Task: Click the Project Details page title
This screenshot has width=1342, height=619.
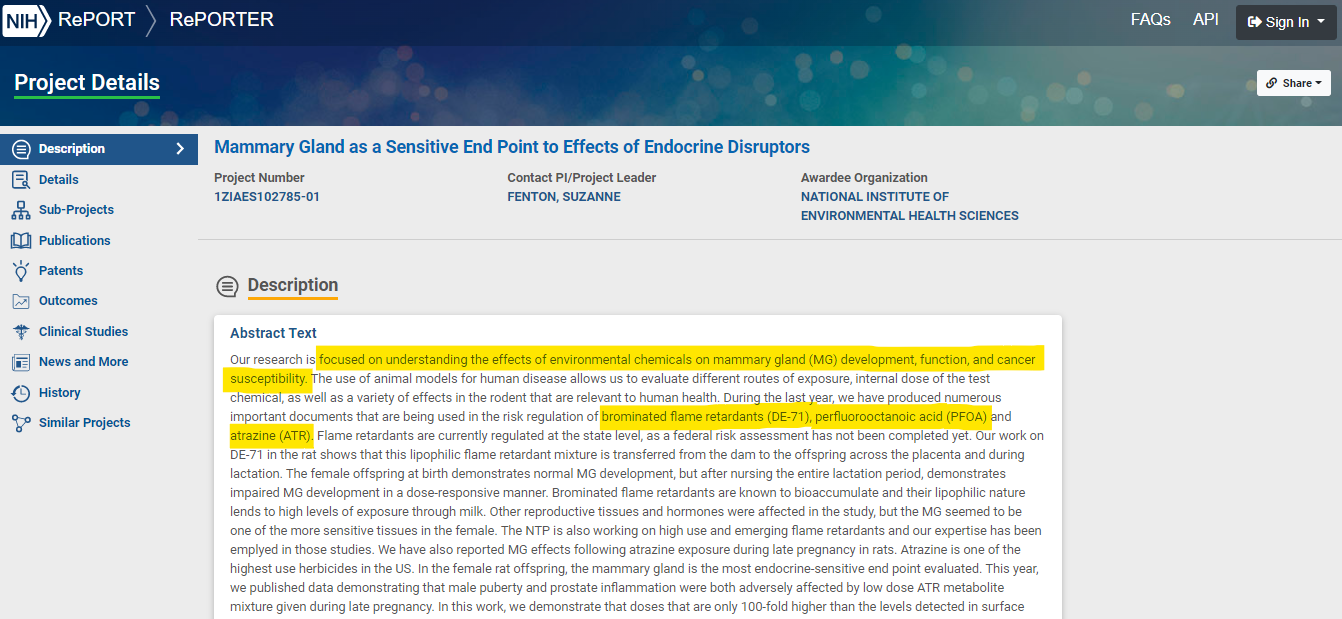Action: (x=87, y=83)
